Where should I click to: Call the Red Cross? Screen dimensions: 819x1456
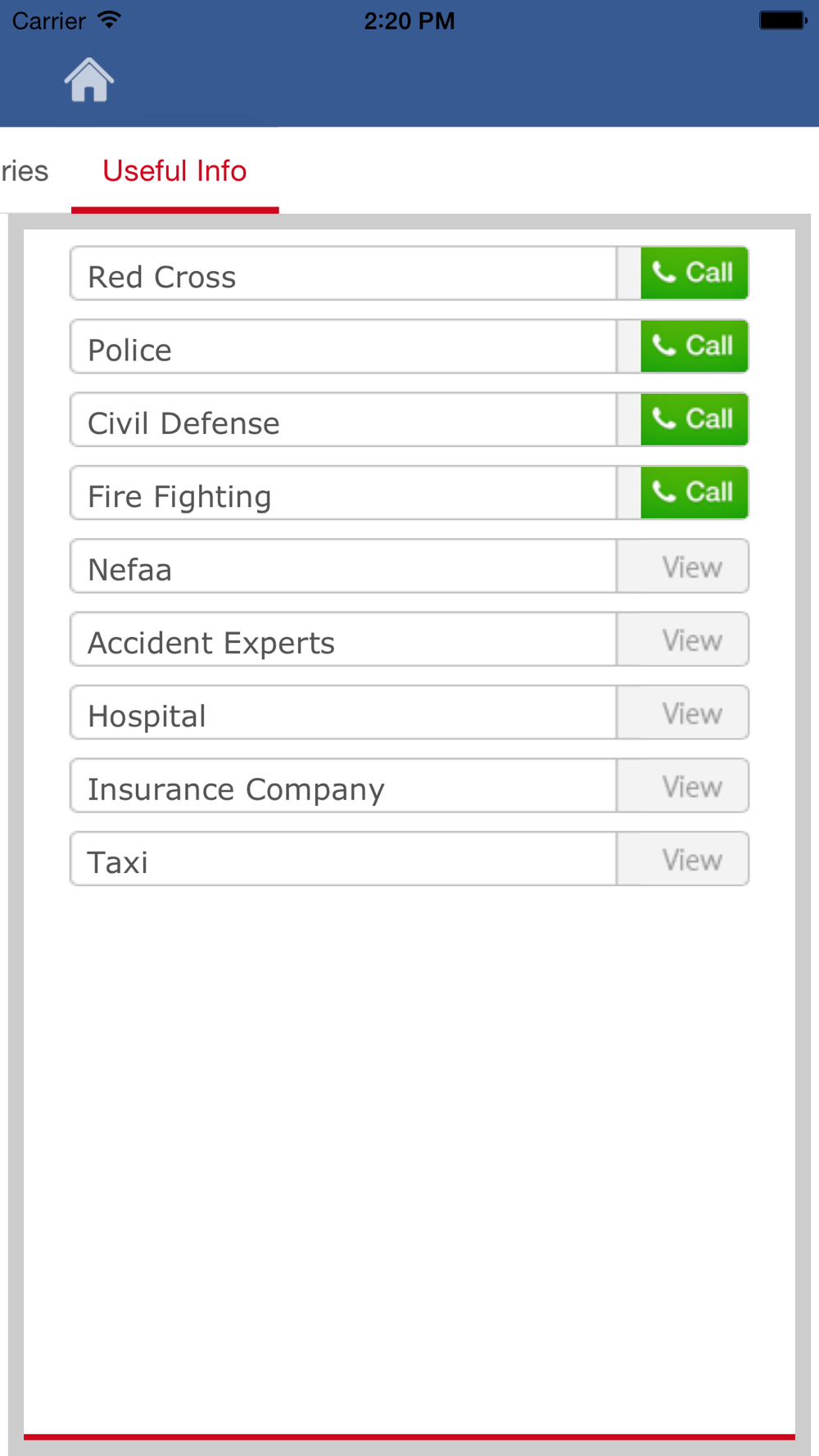693,273
